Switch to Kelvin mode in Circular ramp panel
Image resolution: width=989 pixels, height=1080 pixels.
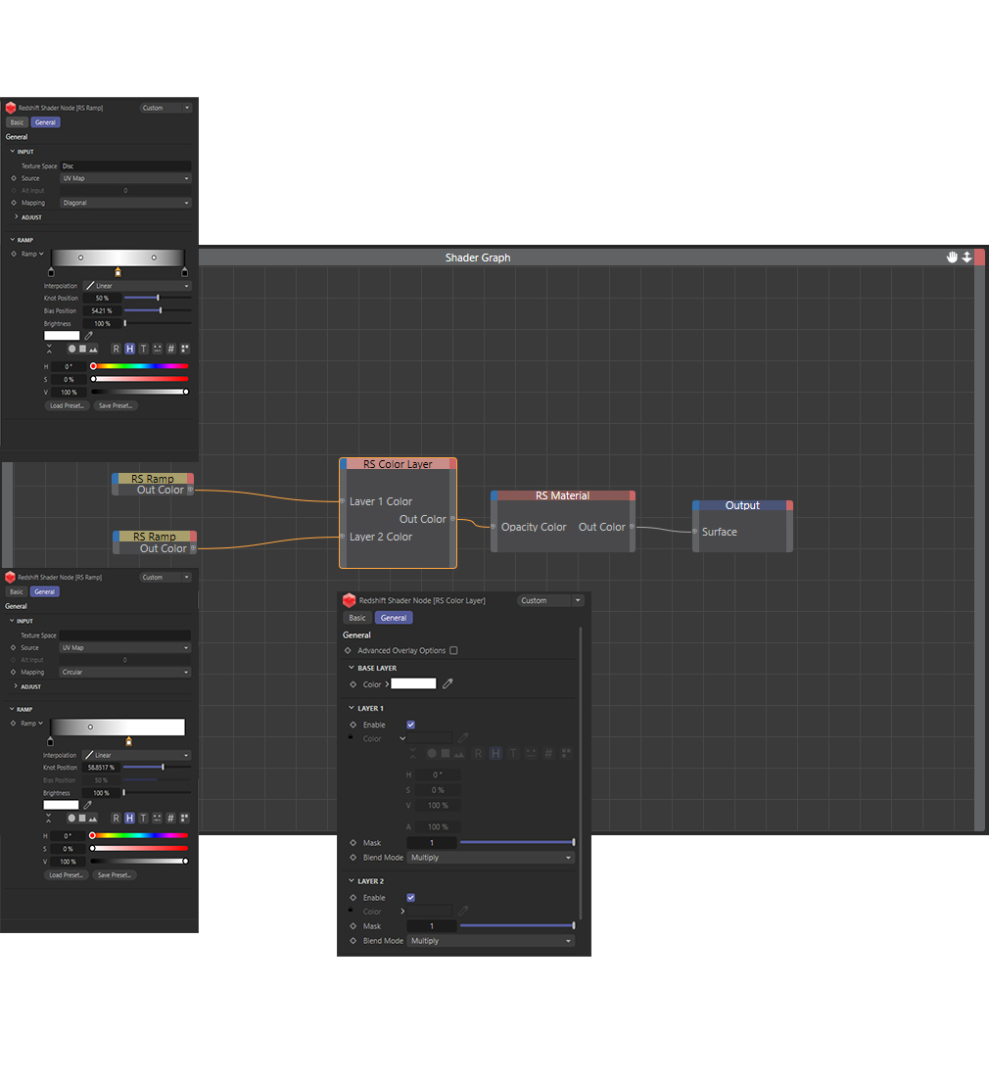[x=143, y=818]
